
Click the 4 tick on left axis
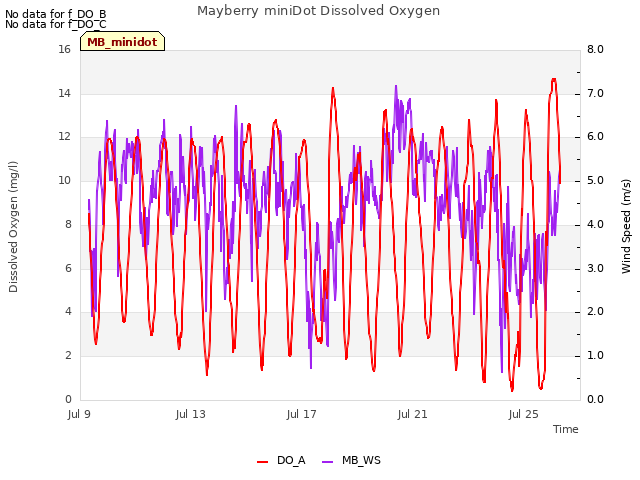pyautogui.click(x=68, y=311)
